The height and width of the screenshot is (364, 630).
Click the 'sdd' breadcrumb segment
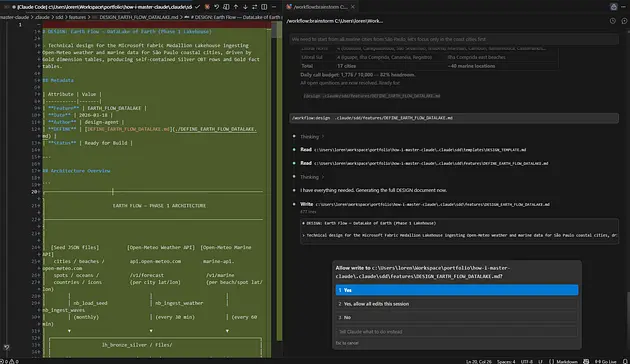point(59,17)
